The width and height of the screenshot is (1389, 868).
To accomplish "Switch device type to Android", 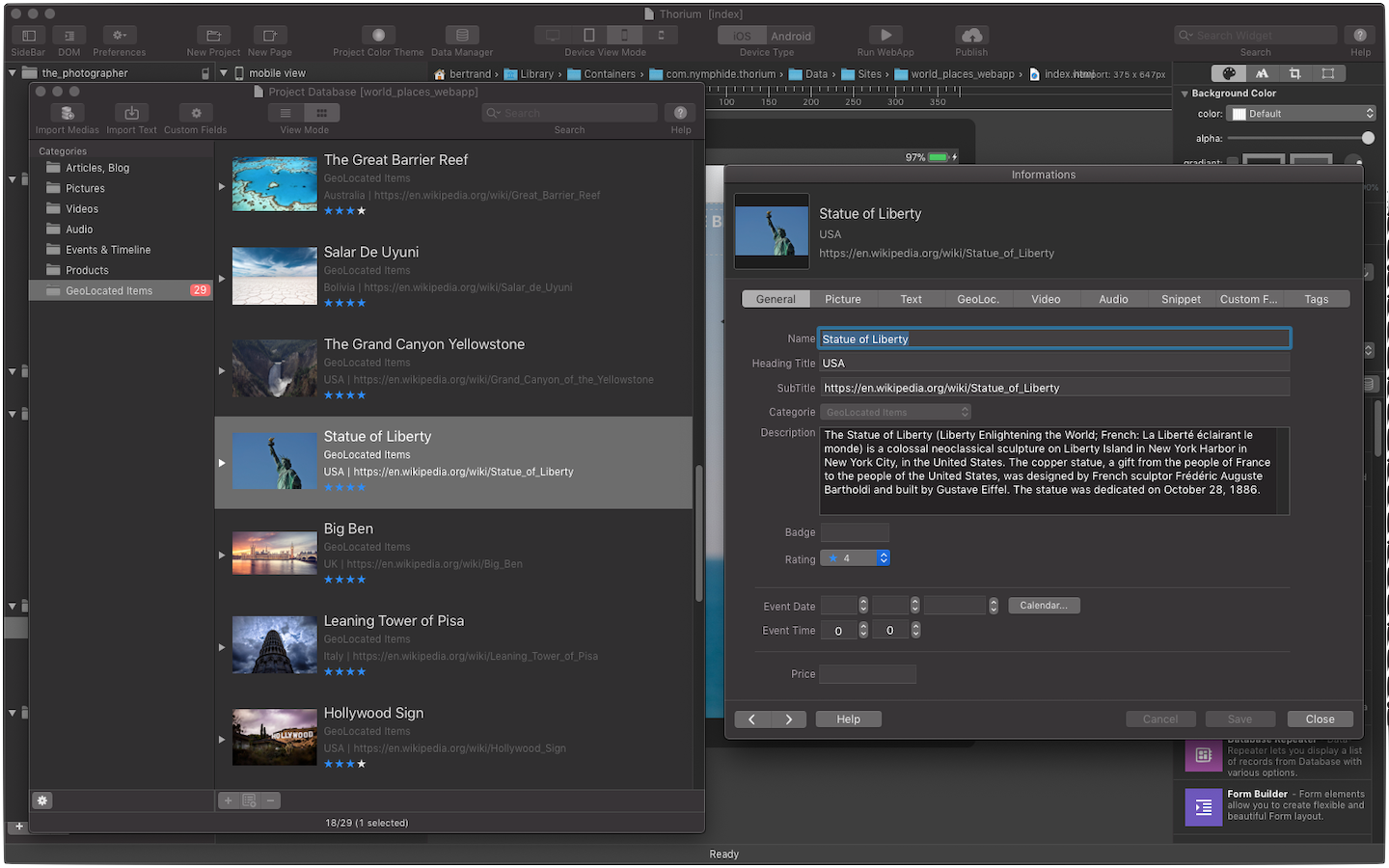I will [790, 36].
